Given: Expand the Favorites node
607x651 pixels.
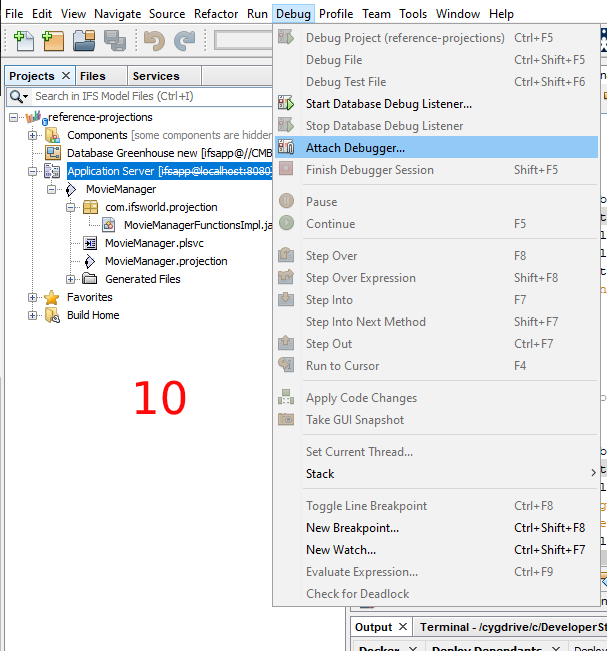Looking at the screenshot, I should pyautogui.click(x=33, y=297).
